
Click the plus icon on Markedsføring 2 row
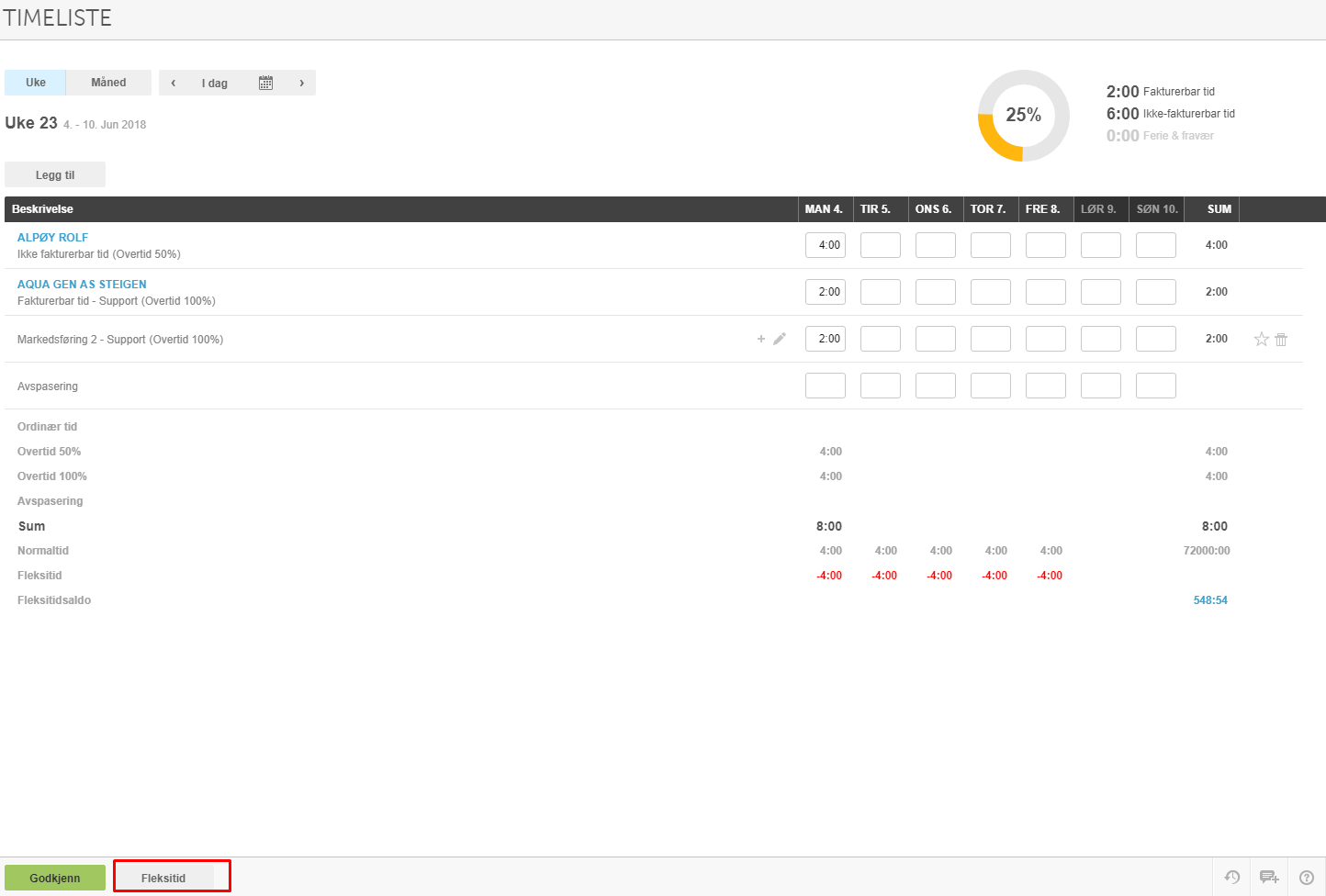point(760,339)
